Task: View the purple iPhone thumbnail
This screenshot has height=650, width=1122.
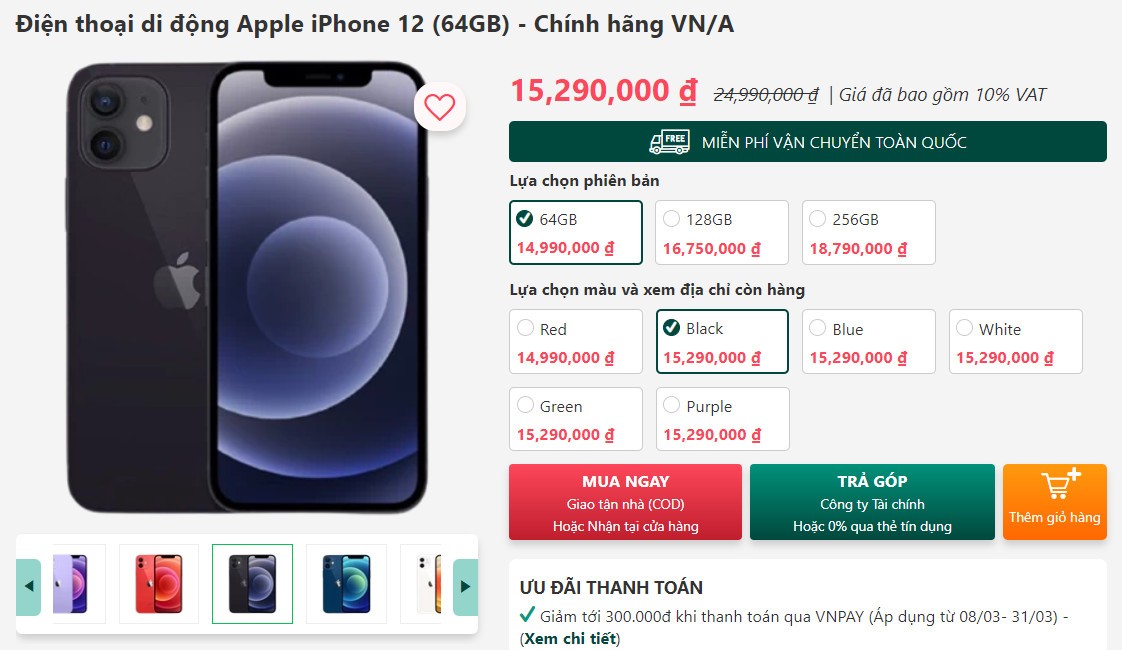Action: 74,583
